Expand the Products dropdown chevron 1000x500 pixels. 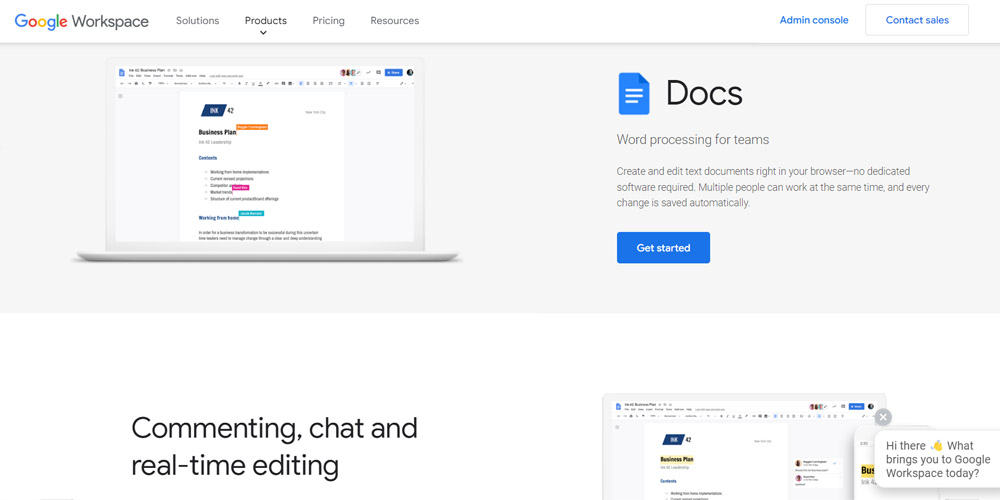click(x=263, y=33)
